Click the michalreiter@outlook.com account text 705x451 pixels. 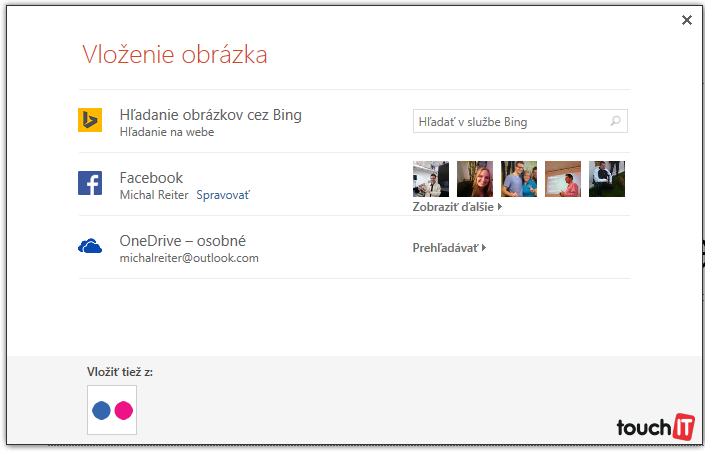pos(189,258)
